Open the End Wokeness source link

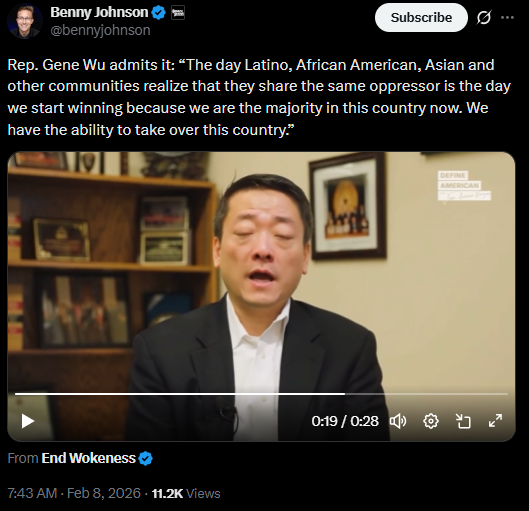tap(88, 458)
